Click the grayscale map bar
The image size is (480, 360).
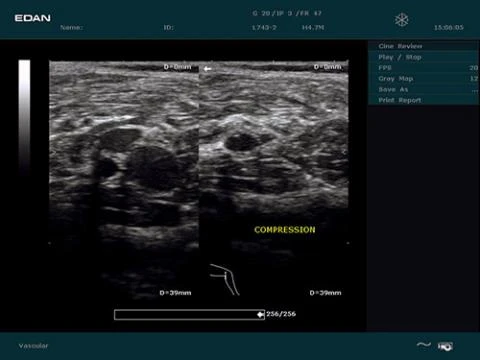tap(24, 117)
